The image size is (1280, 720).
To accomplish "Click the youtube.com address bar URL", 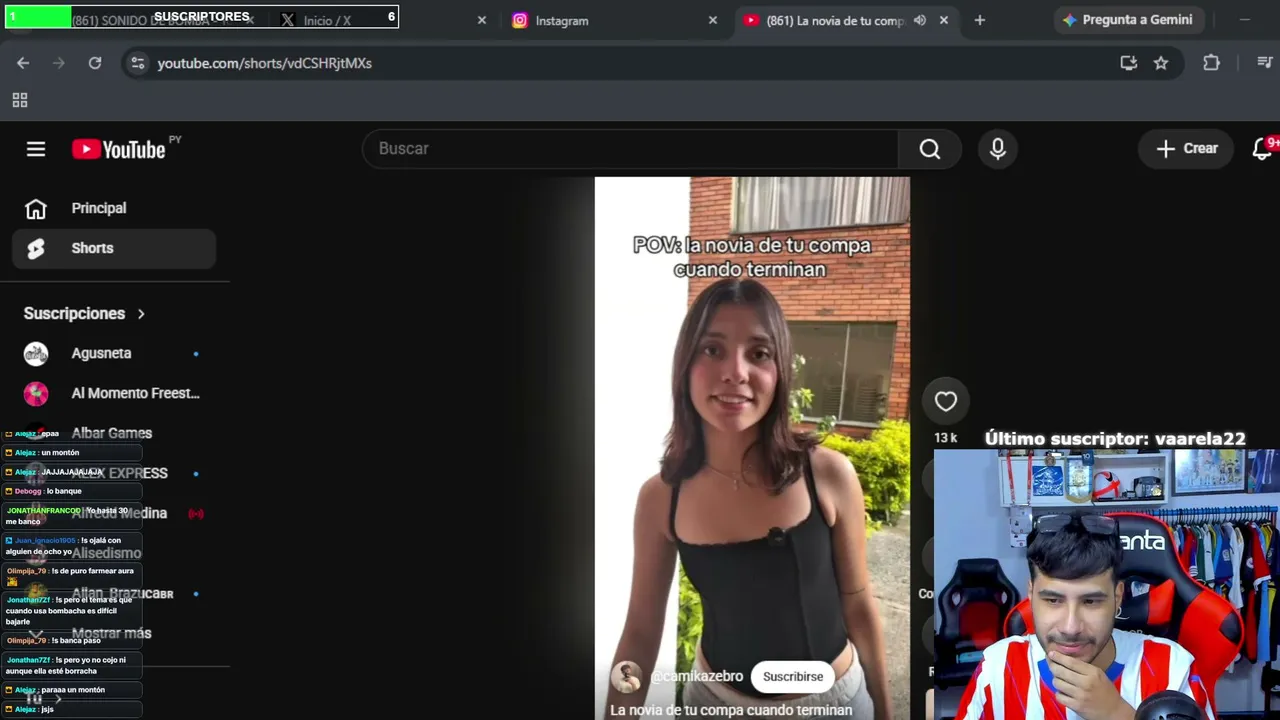I will [x=264, y=63].
